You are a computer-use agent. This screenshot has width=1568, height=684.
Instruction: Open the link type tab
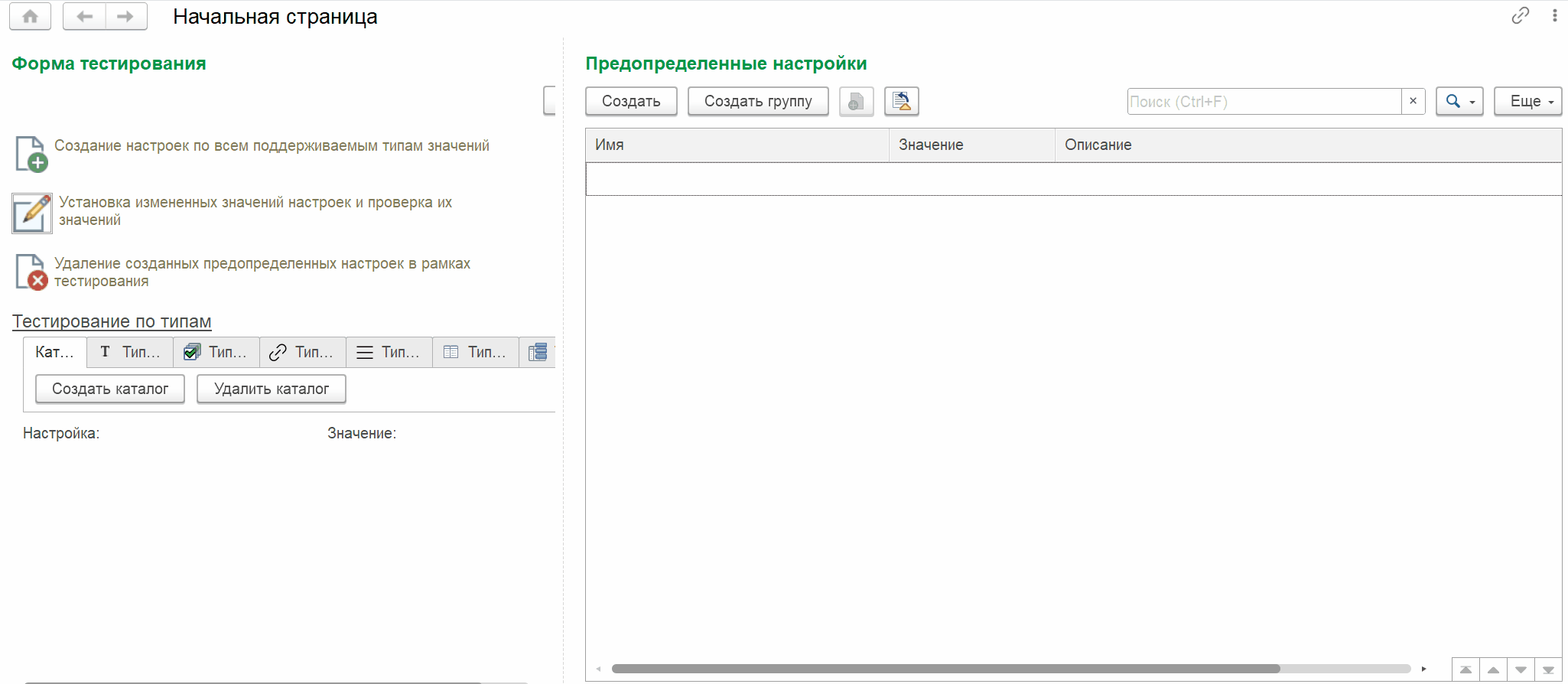303,352
